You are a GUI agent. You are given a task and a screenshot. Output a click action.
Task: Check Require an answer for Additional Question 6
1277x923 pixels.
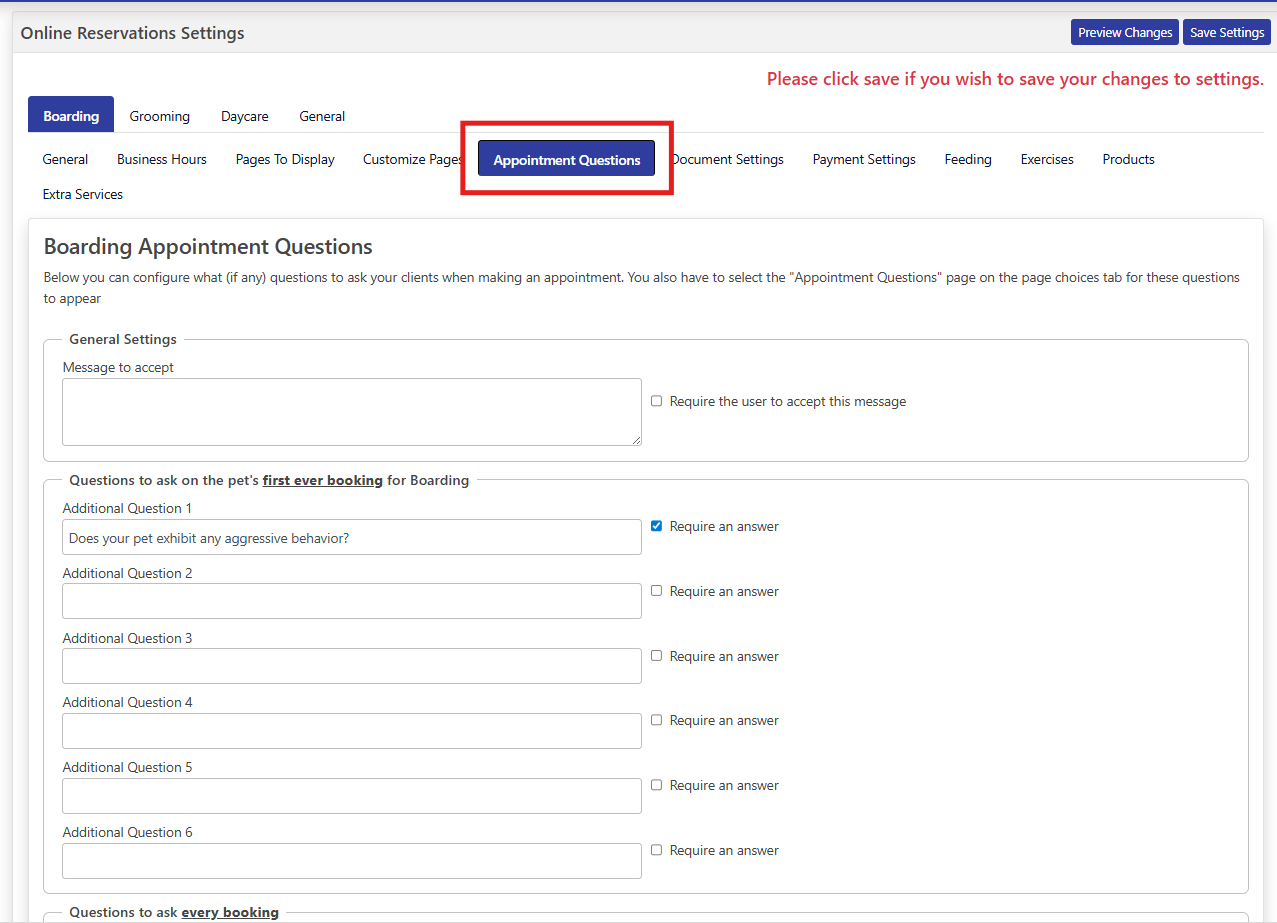coord(657,850)
